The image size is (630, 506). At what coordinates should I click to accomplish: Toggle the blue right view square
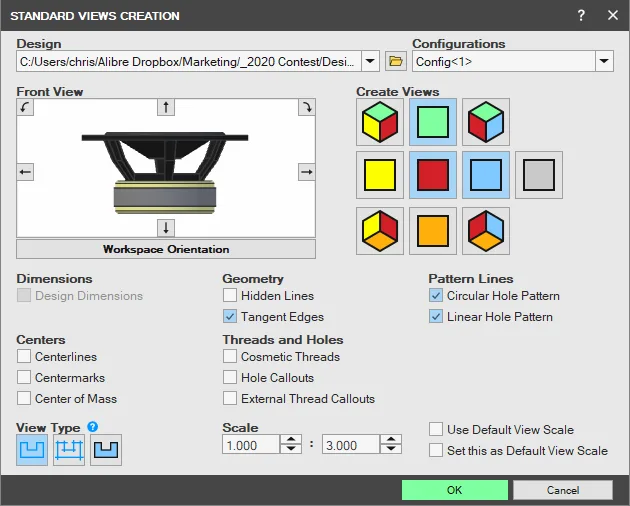(x=486, y=175)
